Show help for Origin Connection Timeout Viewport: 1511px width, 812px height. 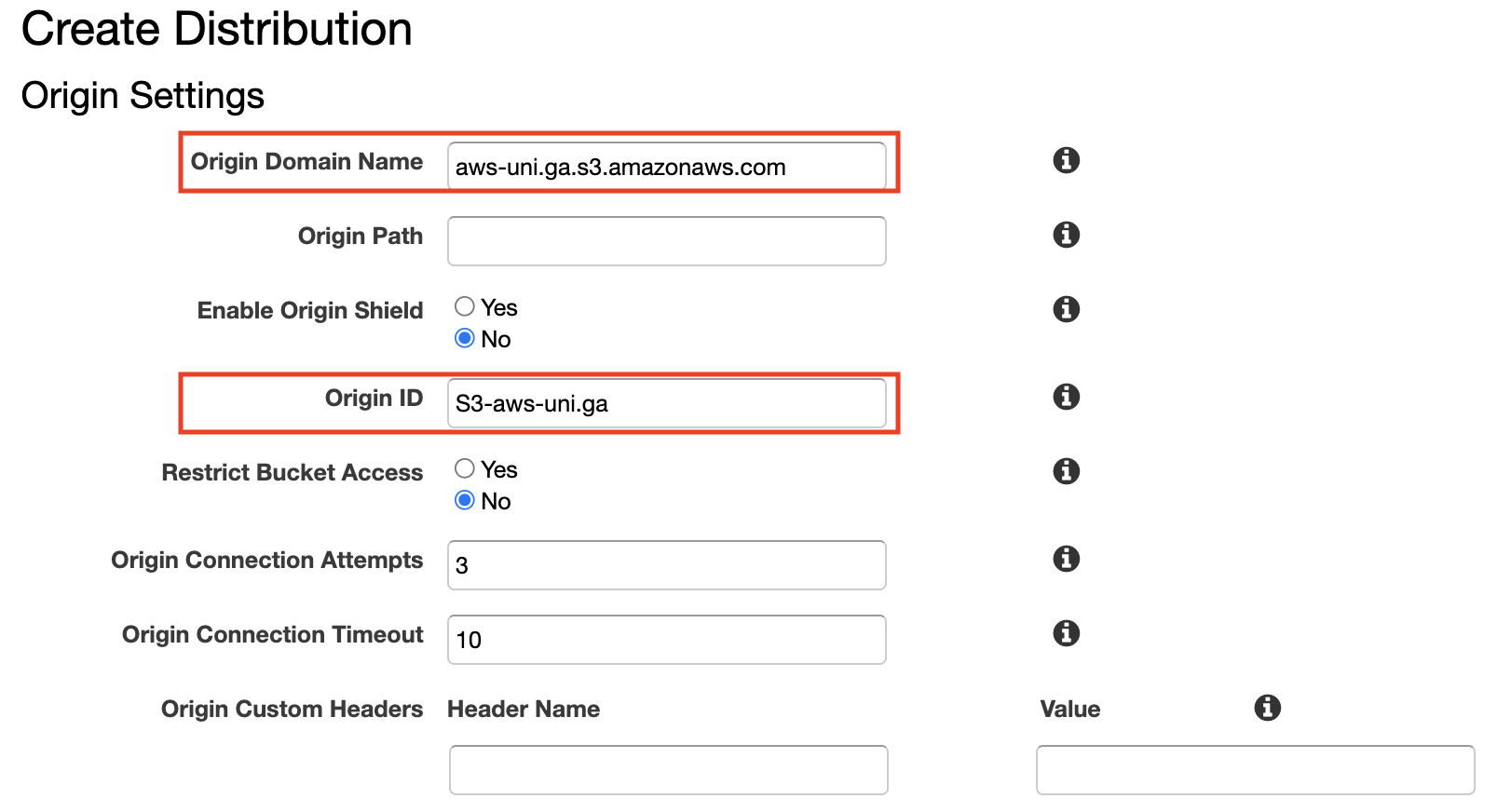(x=1066, y=633)
